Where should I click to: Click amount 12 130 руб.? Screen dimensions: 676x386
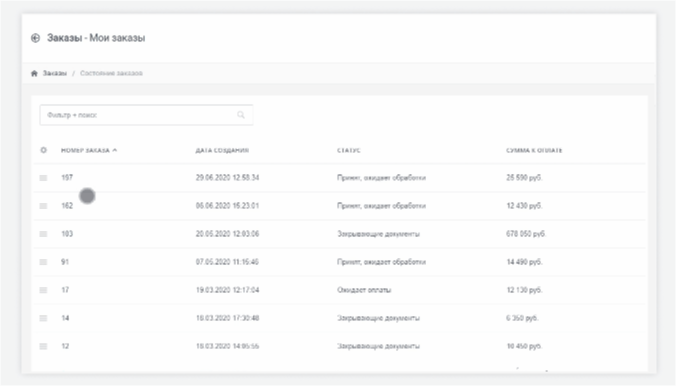click(x=524, y=290)
